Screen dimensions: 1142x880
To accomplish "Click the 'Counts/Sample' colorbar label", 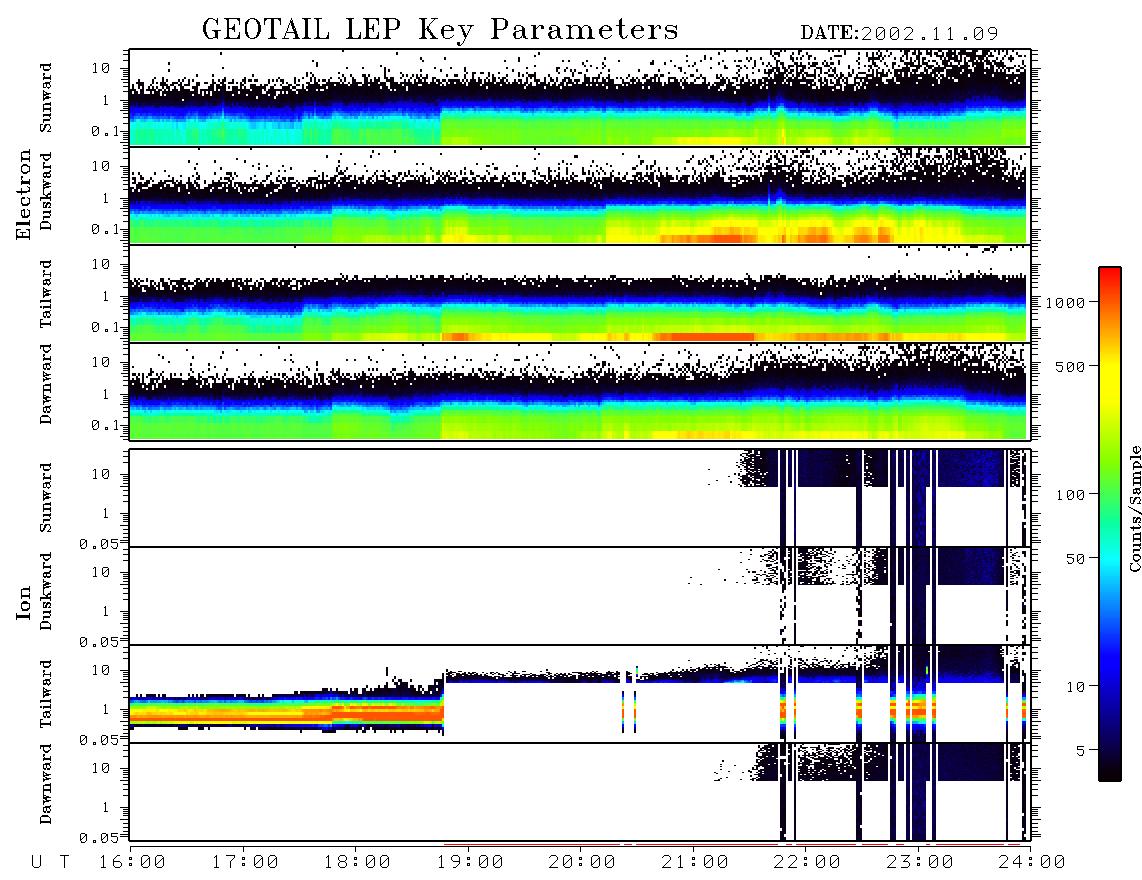I will [x=1134, y=508].
